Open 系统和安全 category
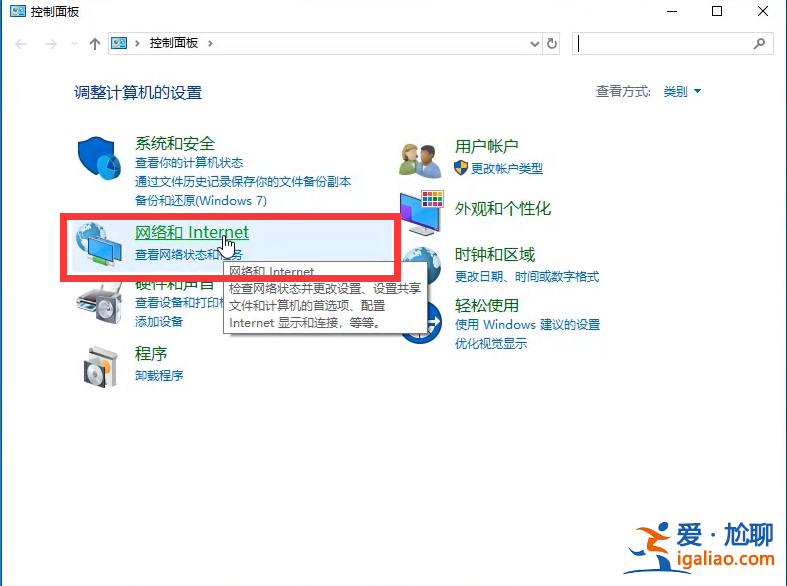This screenshot has width=787, height=586. (x=175, y=143)
